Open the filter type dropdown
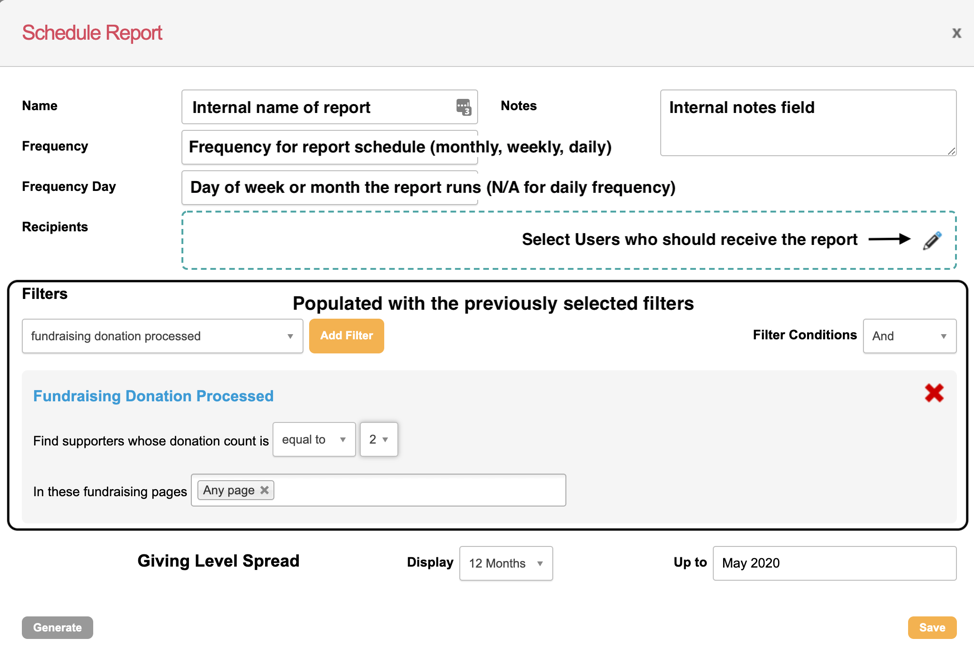This screenshot has width=974, height=656. click(162, 336)
